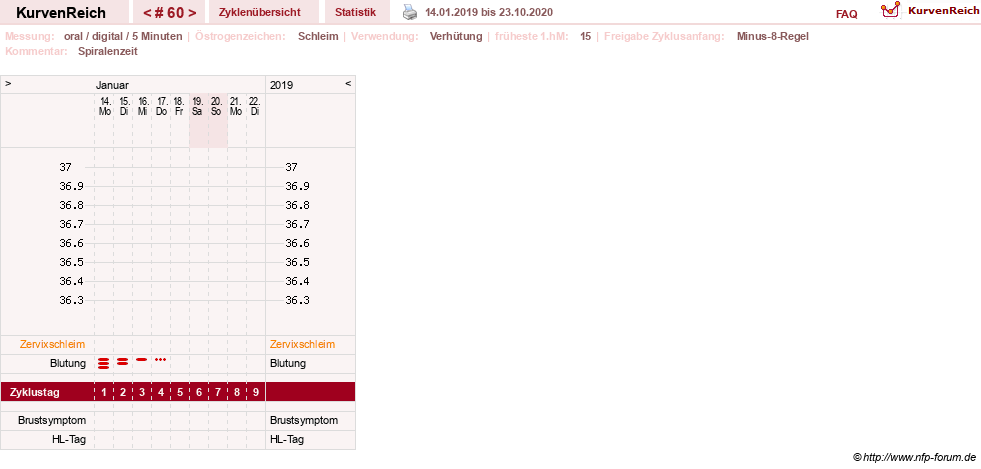Click the '2019' year header
981x469 pixels.
click(282, 85)
